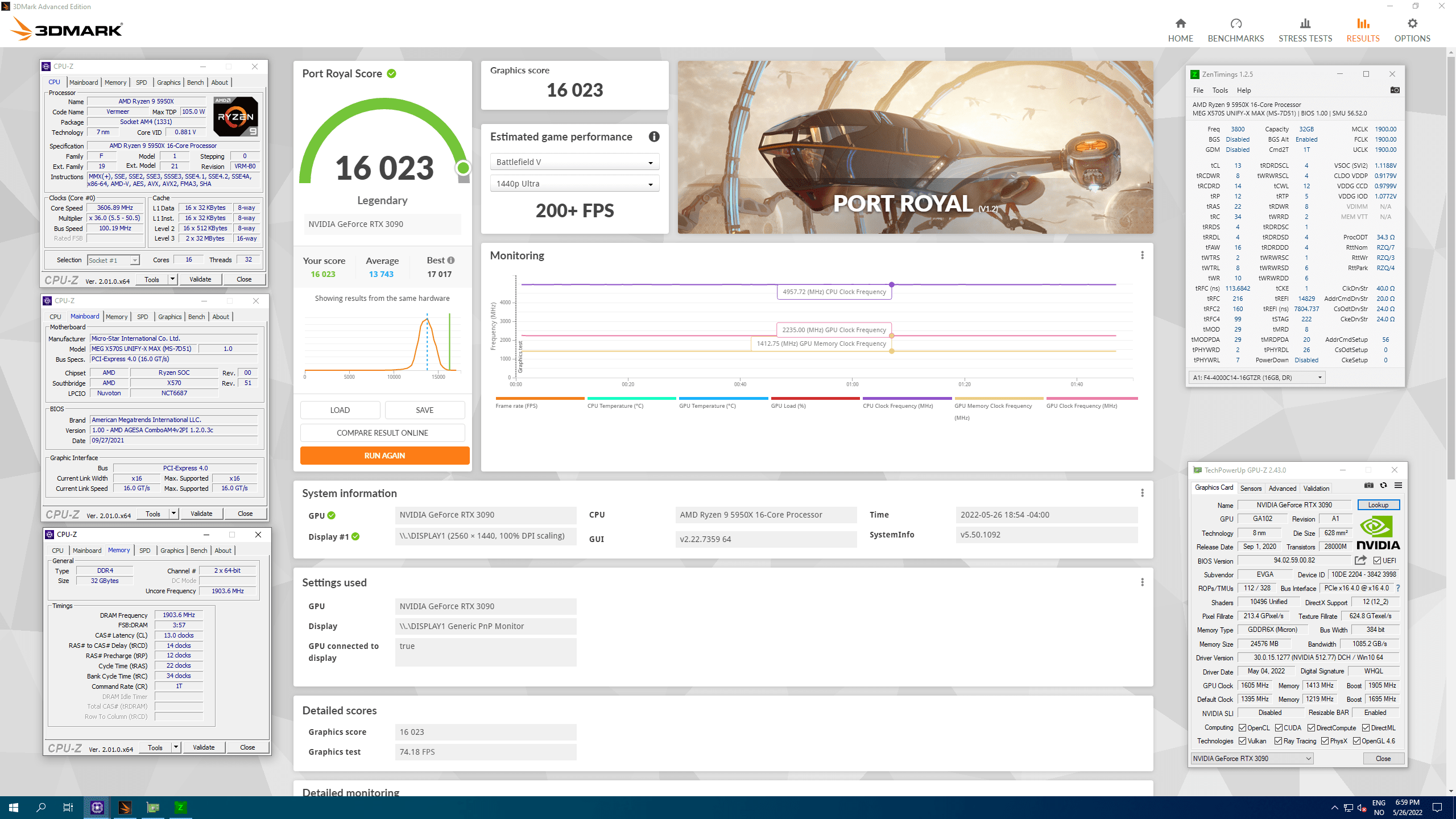Expand Tools dropdown arrow in CPU-Z CPU window
The image size is (1456, 819).
click(x=172, y=279)
